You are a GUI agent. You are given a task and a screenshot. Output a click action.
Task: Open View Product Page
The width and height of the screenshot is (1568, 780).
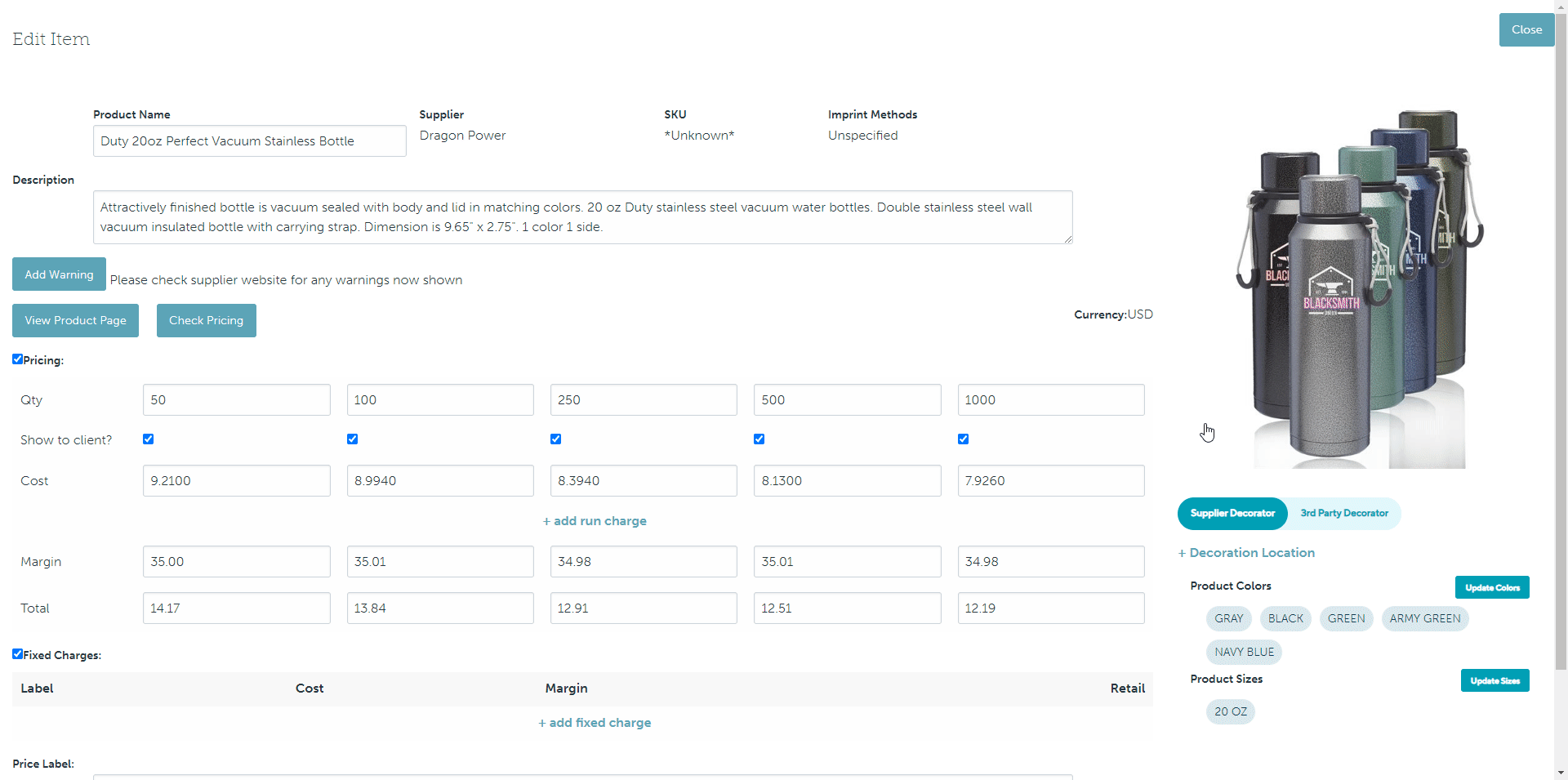coord(75,321)
